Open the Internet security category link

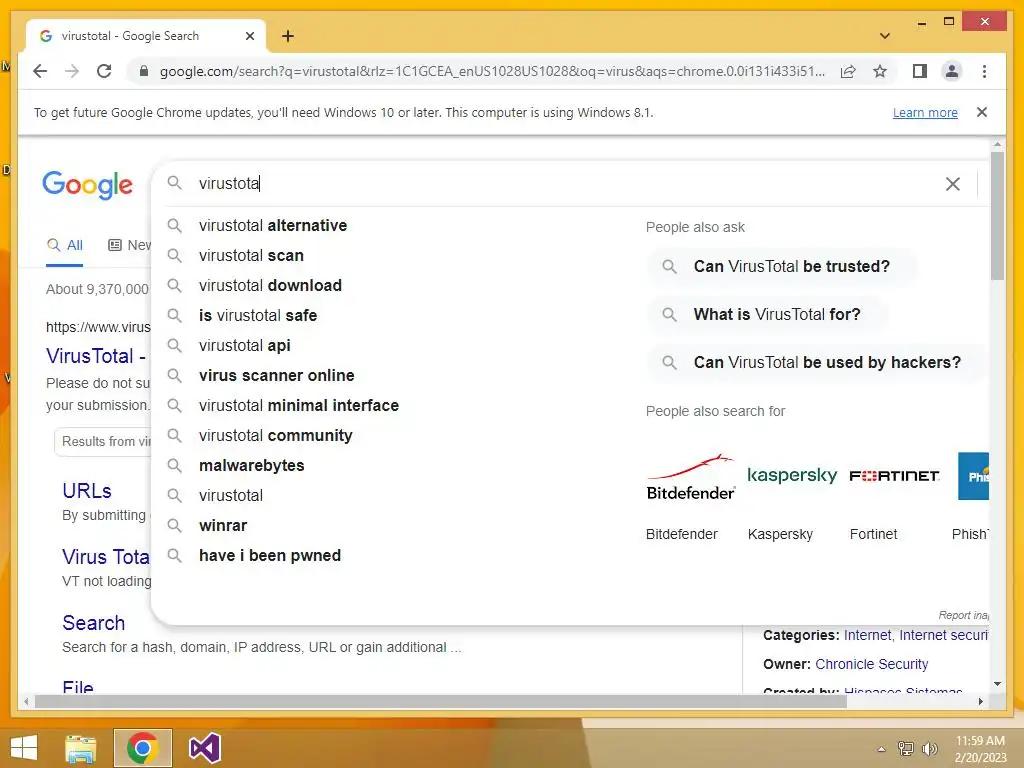tap(944, 635)
